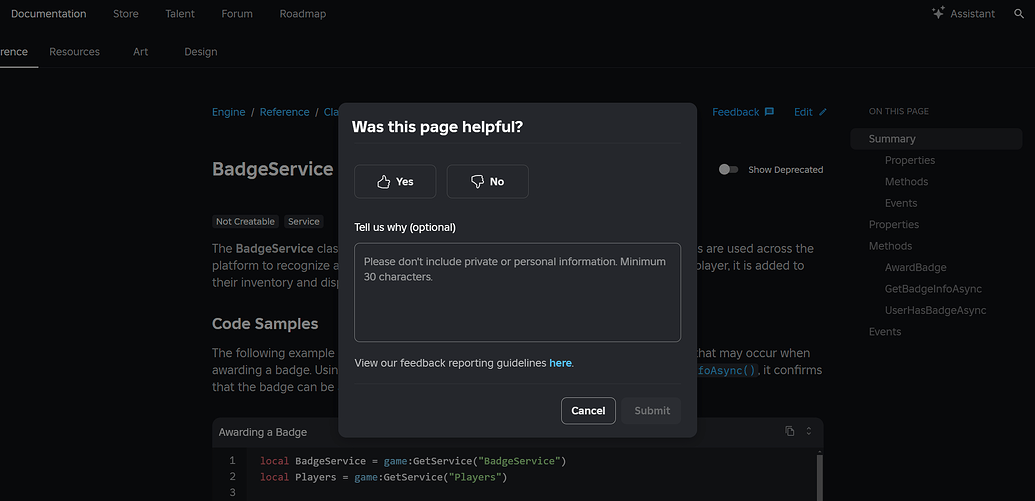Click the 'Tell us why (optional)' label
The width and height of the screenshot is (1035, 501).
coord(405,227)
